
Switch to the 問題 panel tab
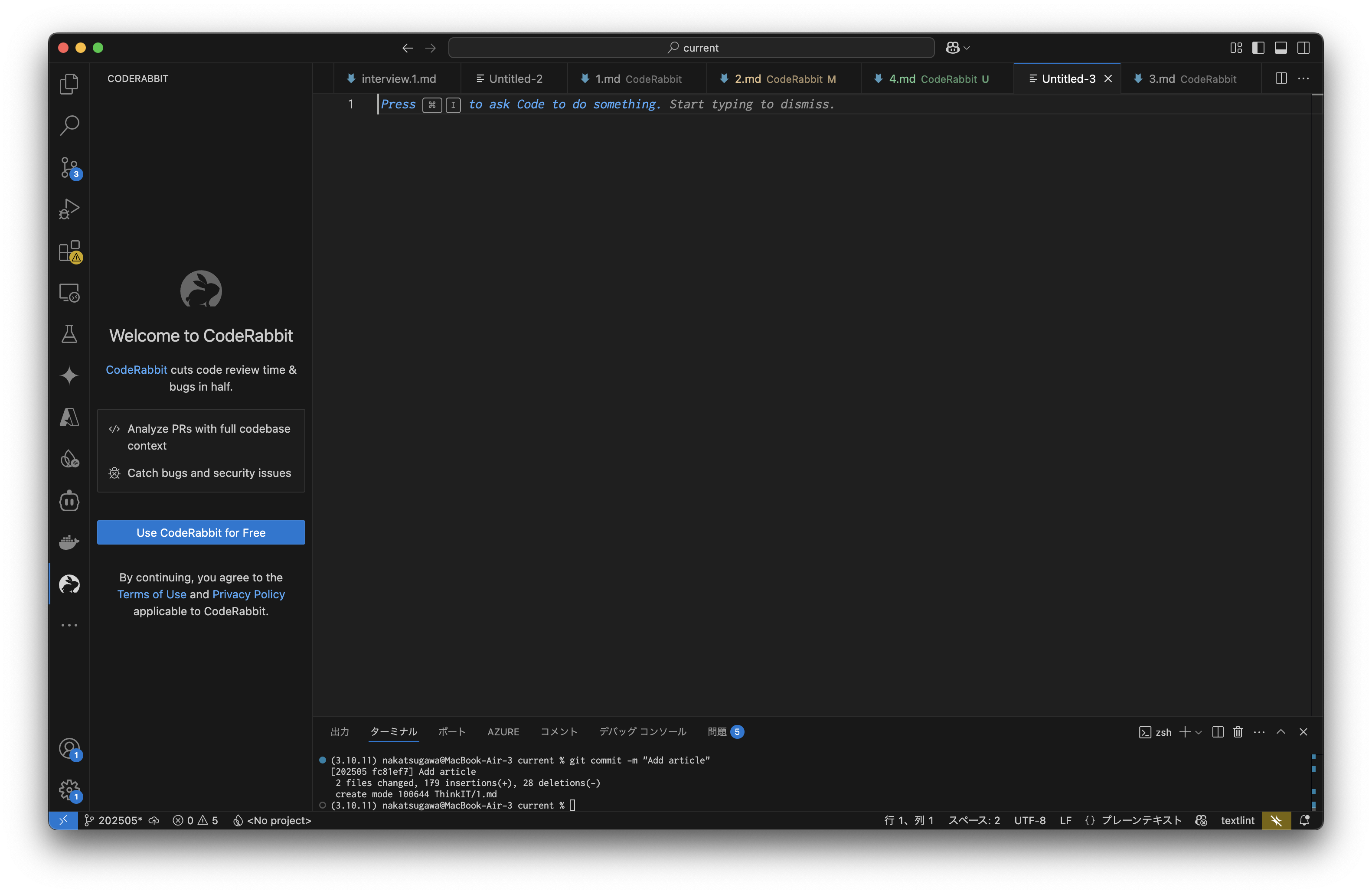pos(717,731)
